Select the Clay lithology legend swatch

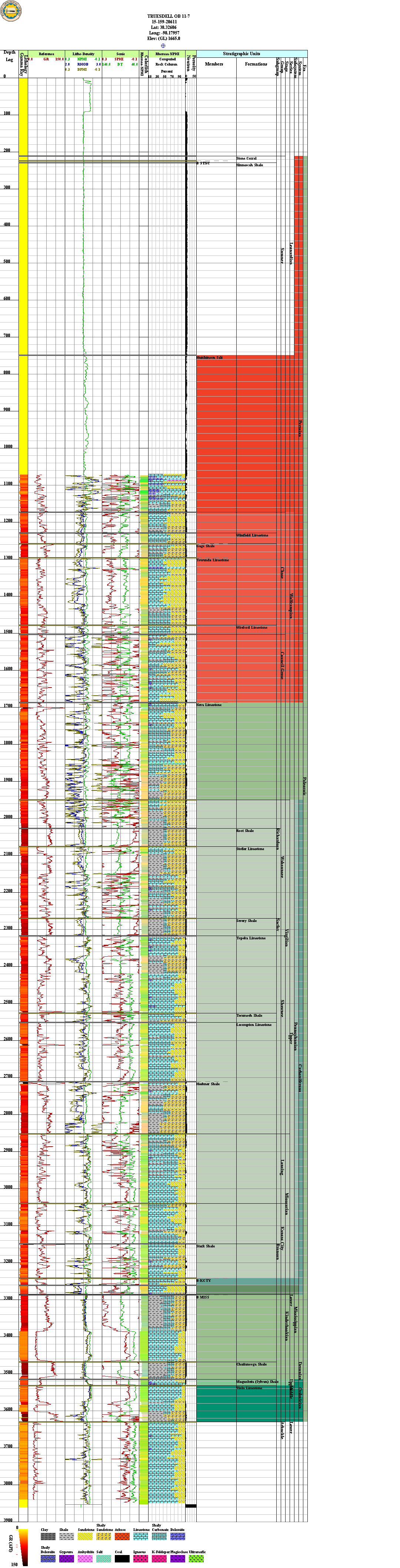coord(48,1537)
